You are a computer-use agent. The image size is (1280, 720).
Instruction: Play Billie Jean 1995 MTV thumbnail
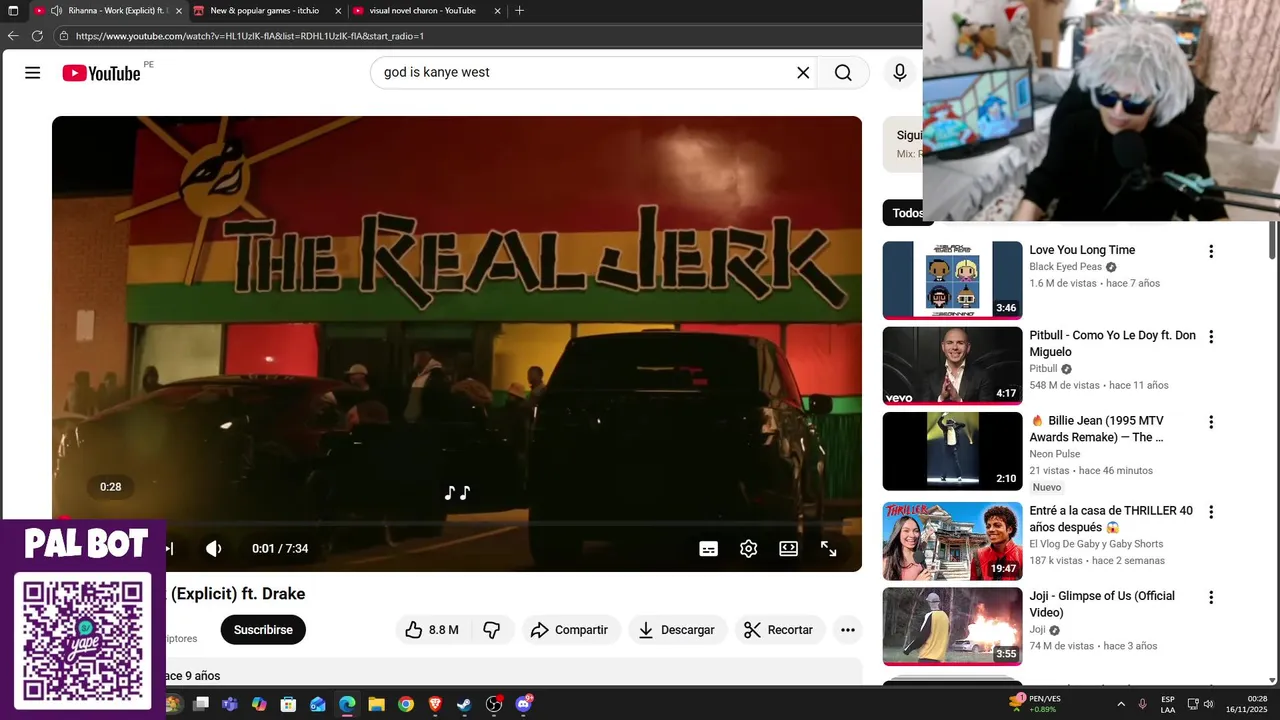[952, 451]
